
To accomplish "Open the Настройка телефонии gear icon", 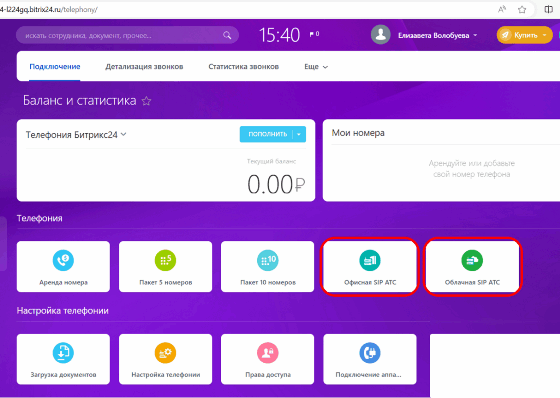I will 165,353.
